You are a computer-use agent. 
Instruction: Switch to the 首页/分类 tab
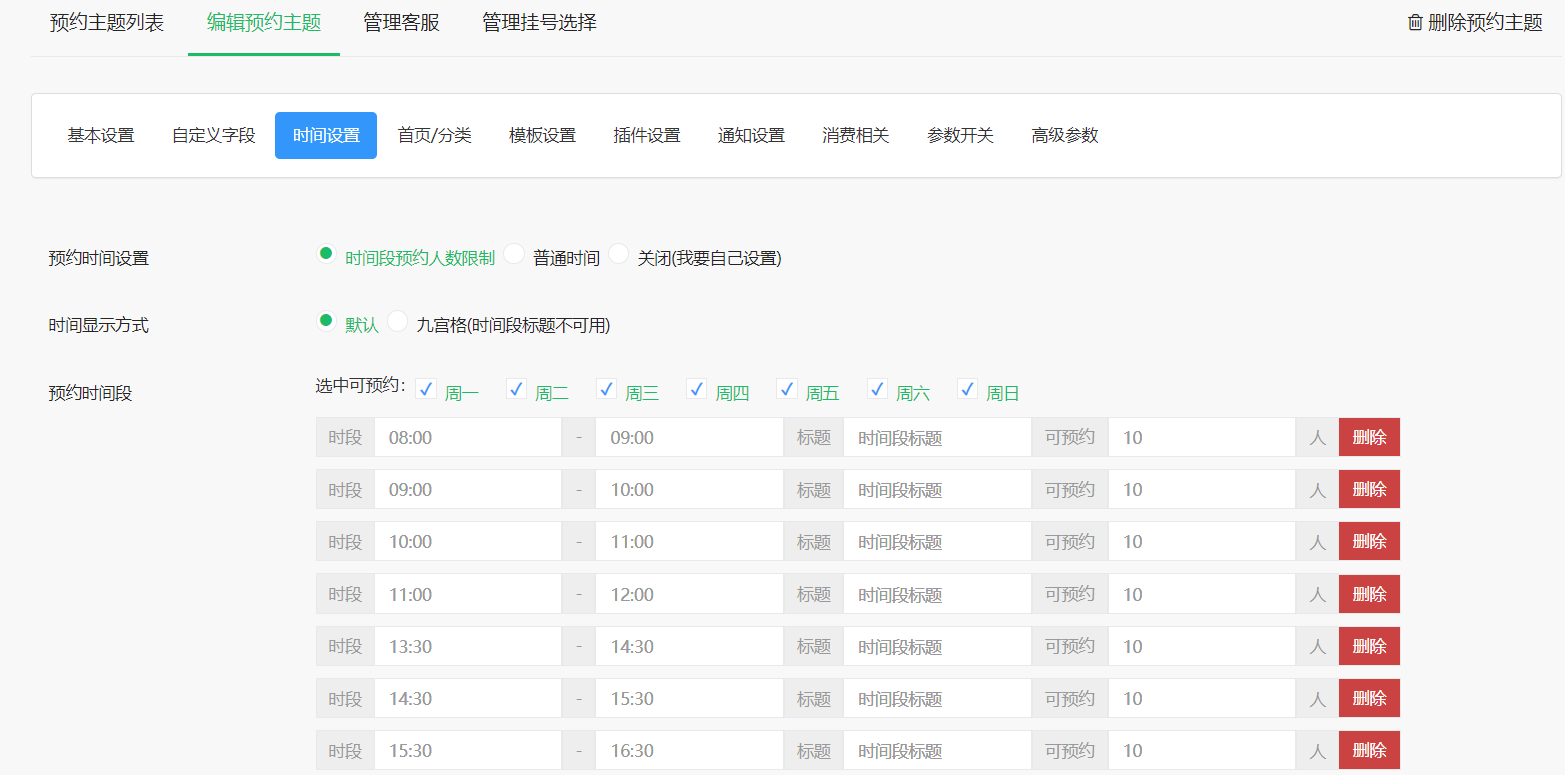[x=434, y=135]
